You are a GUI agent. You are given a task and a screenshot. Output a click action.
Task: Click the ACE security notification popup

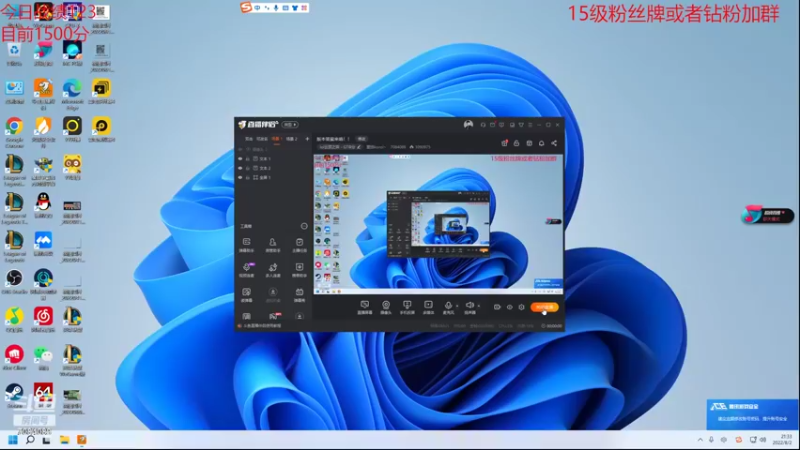(752, 414)
